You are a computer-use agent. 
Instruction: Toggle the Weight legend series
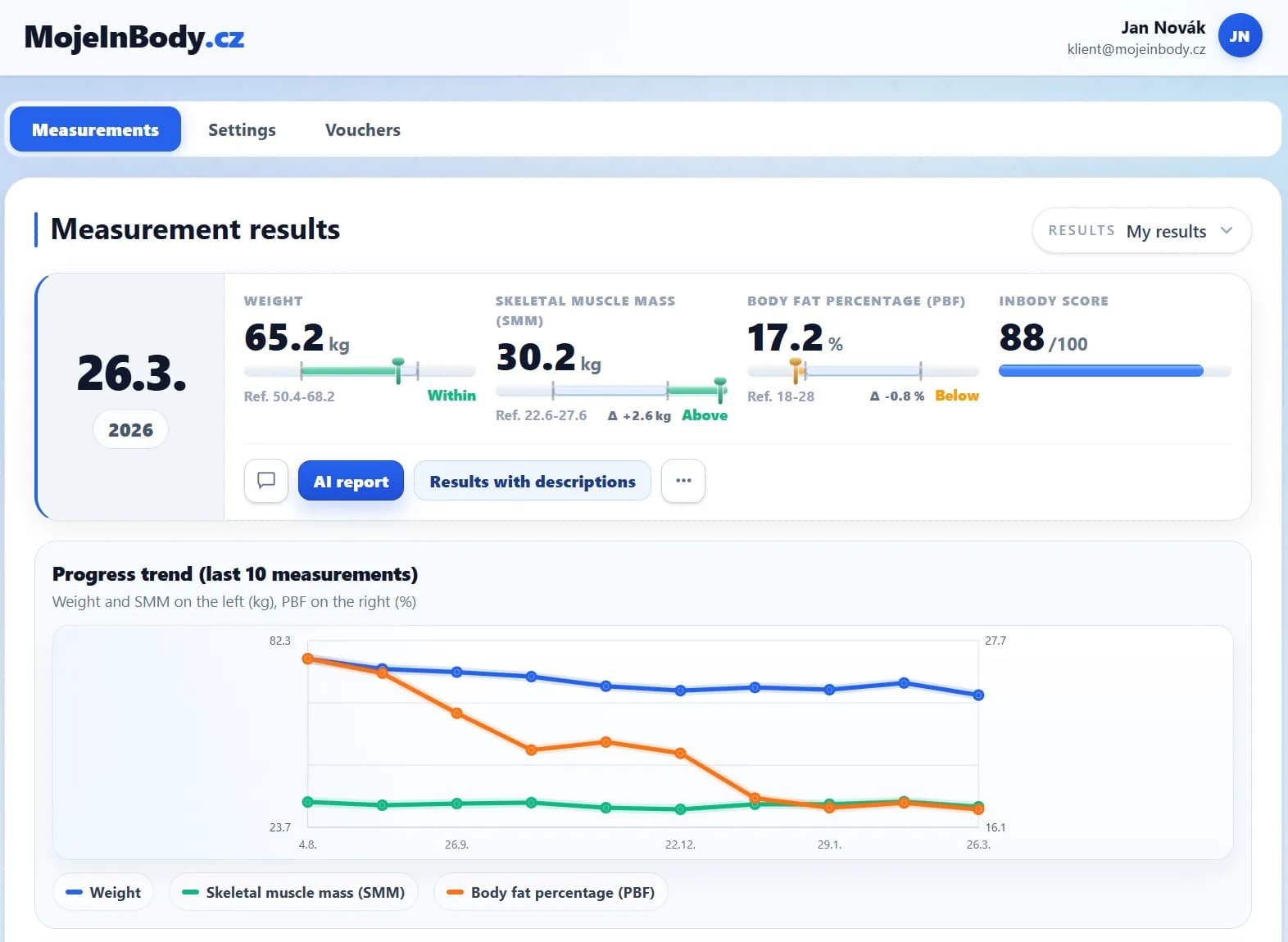[103, 892]
